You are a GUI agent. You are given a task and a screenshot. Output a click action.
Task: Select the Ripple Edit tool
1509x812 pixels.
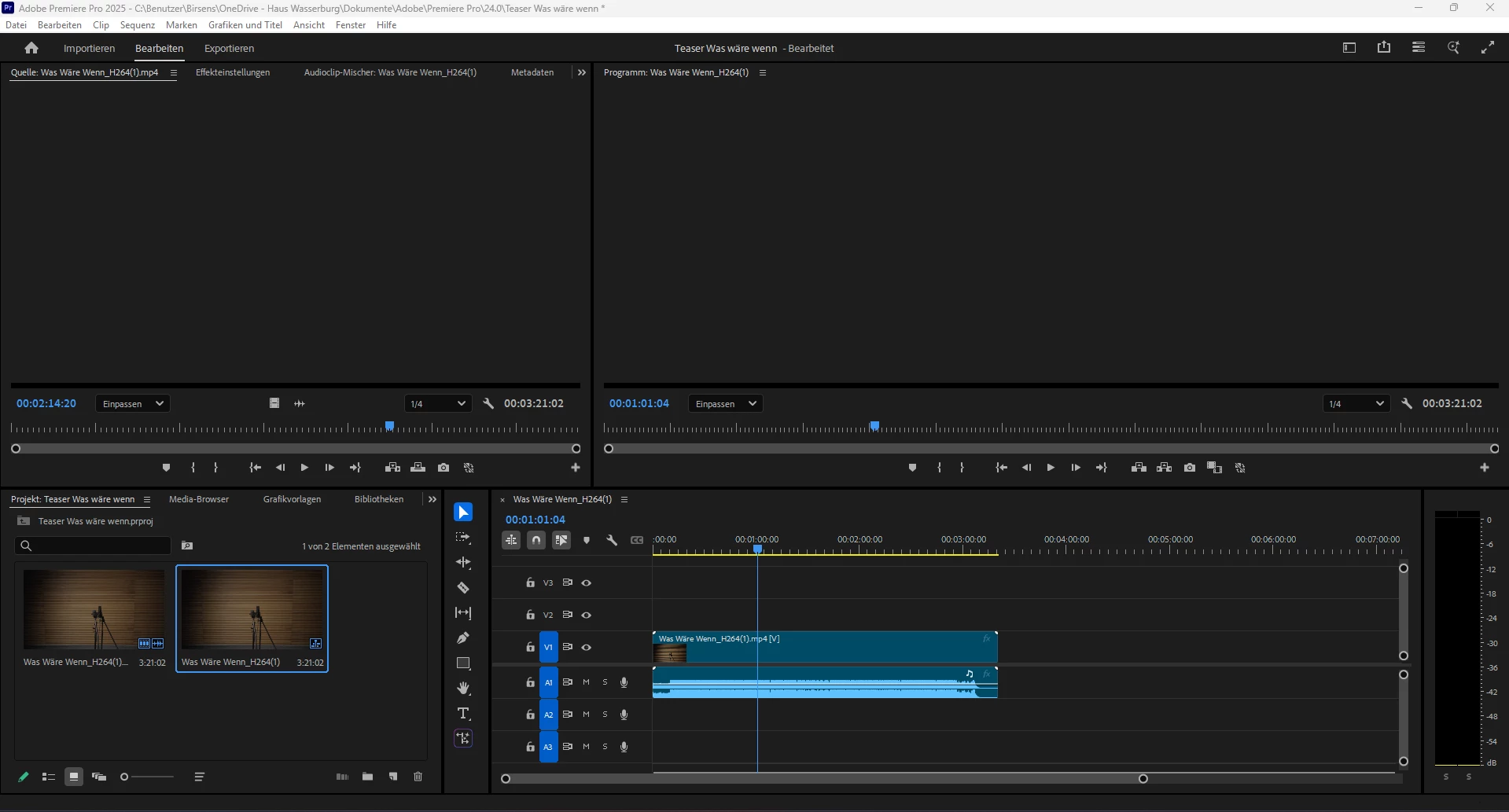[x=463, y=563]
